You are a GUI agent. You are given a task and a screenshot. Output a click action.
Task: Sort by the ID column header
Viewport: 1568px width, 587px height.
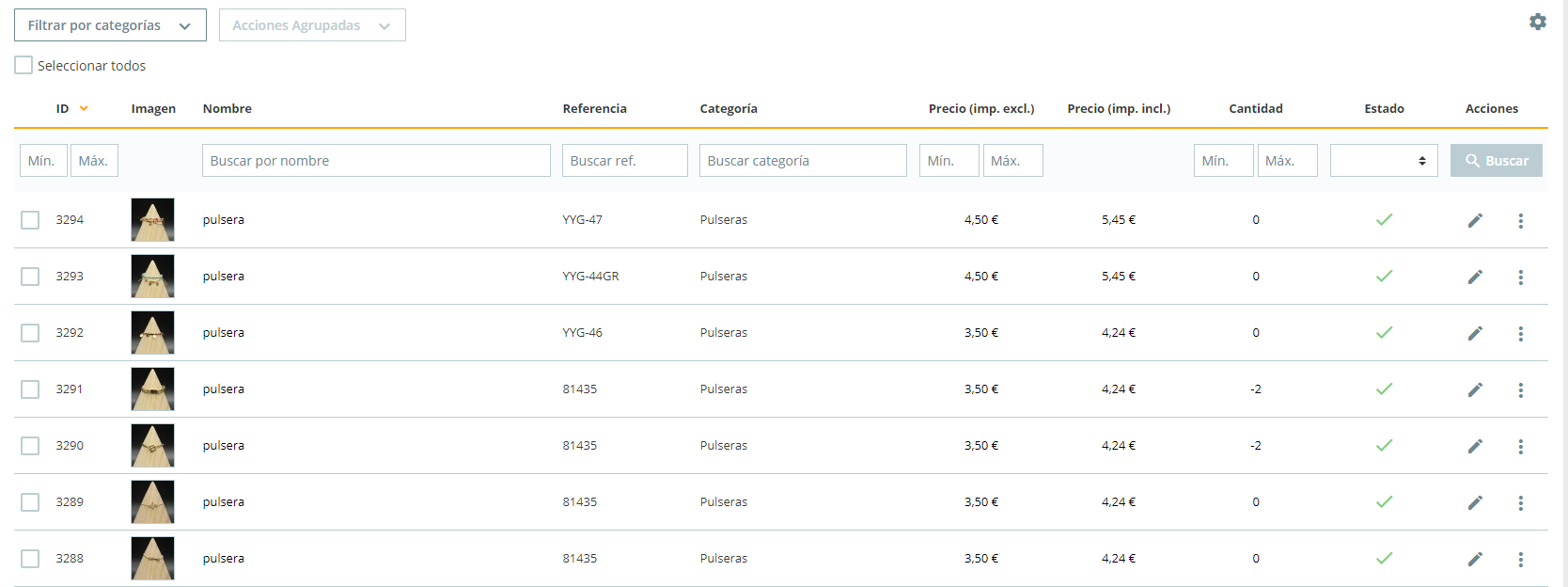point(62,109)
